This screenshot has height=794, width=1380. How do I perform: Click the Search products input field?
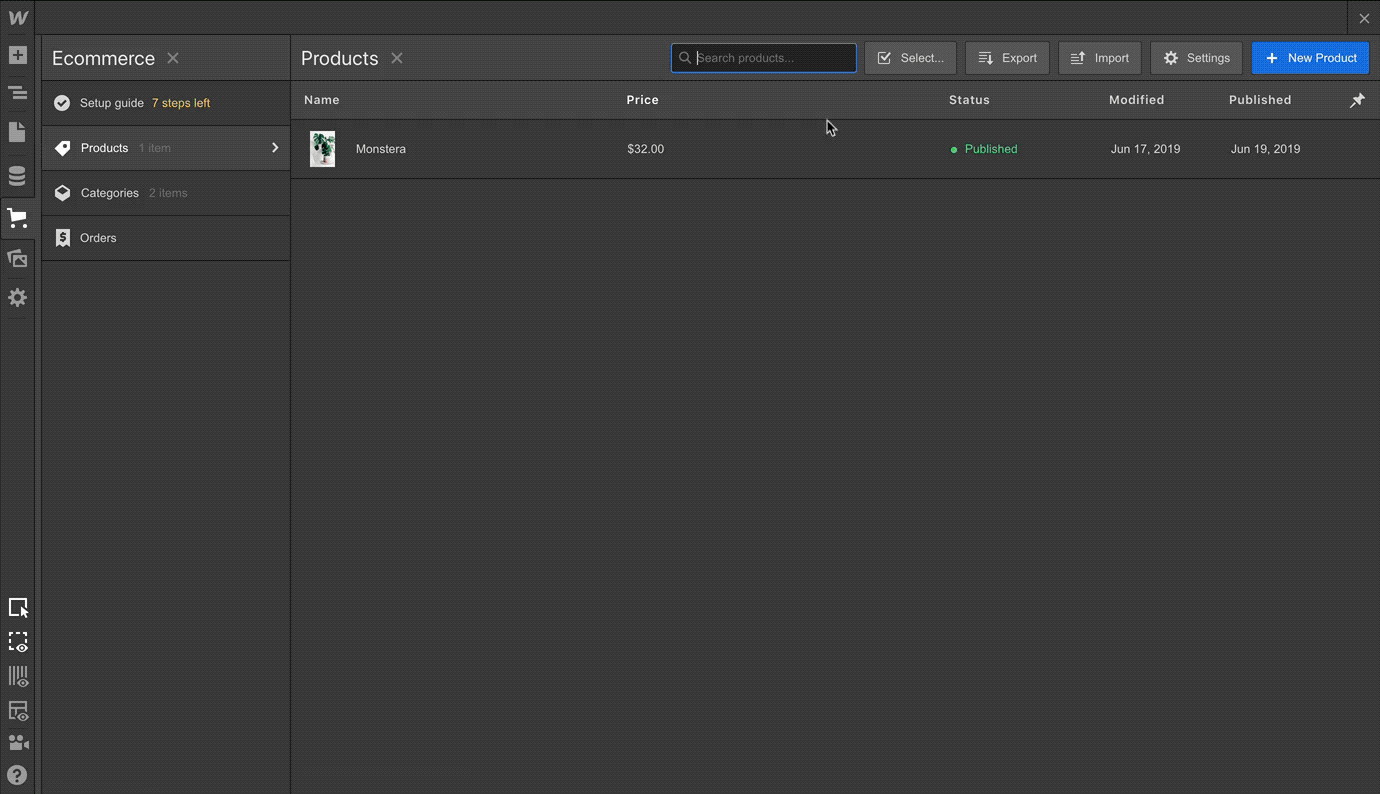[763, 57]
